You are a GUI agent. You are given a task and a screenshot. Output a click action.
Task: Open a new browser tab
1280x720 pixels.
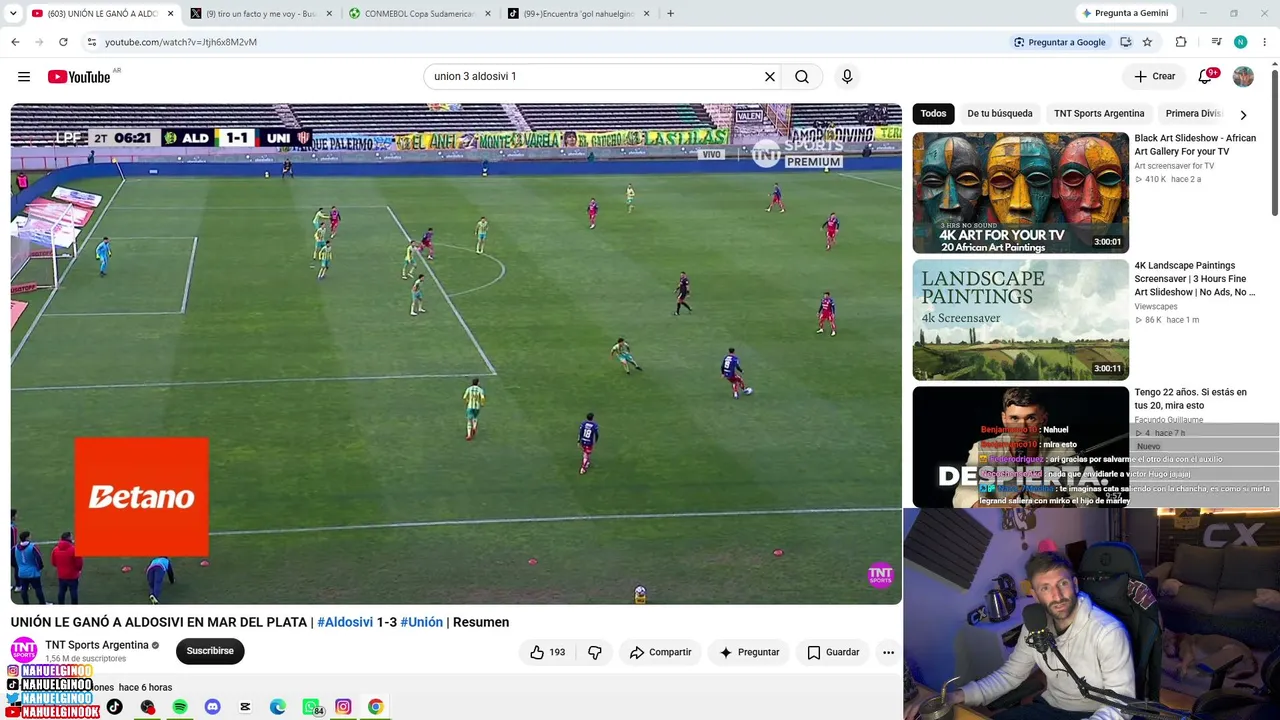pyautogui.click(x=670, y=14)
